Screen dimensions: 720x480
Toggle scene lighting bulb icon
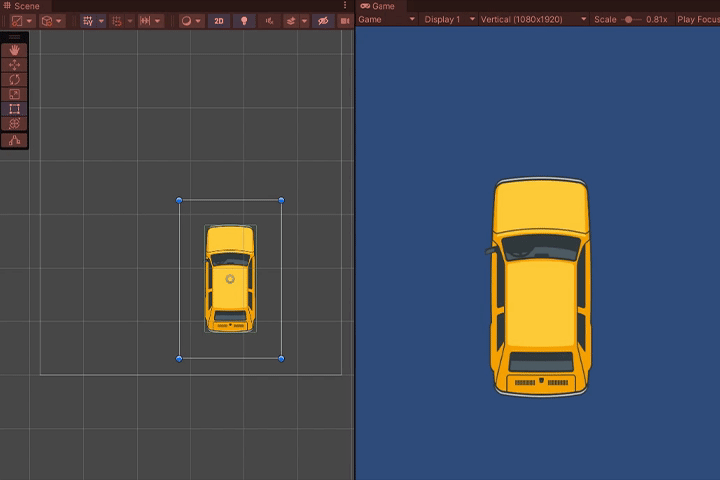(x=244, y=21)
